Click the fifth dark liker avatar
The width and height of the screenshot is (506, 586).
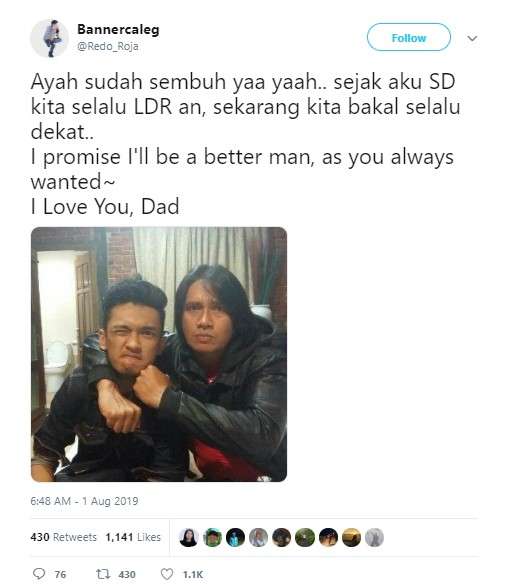[282, 537]
